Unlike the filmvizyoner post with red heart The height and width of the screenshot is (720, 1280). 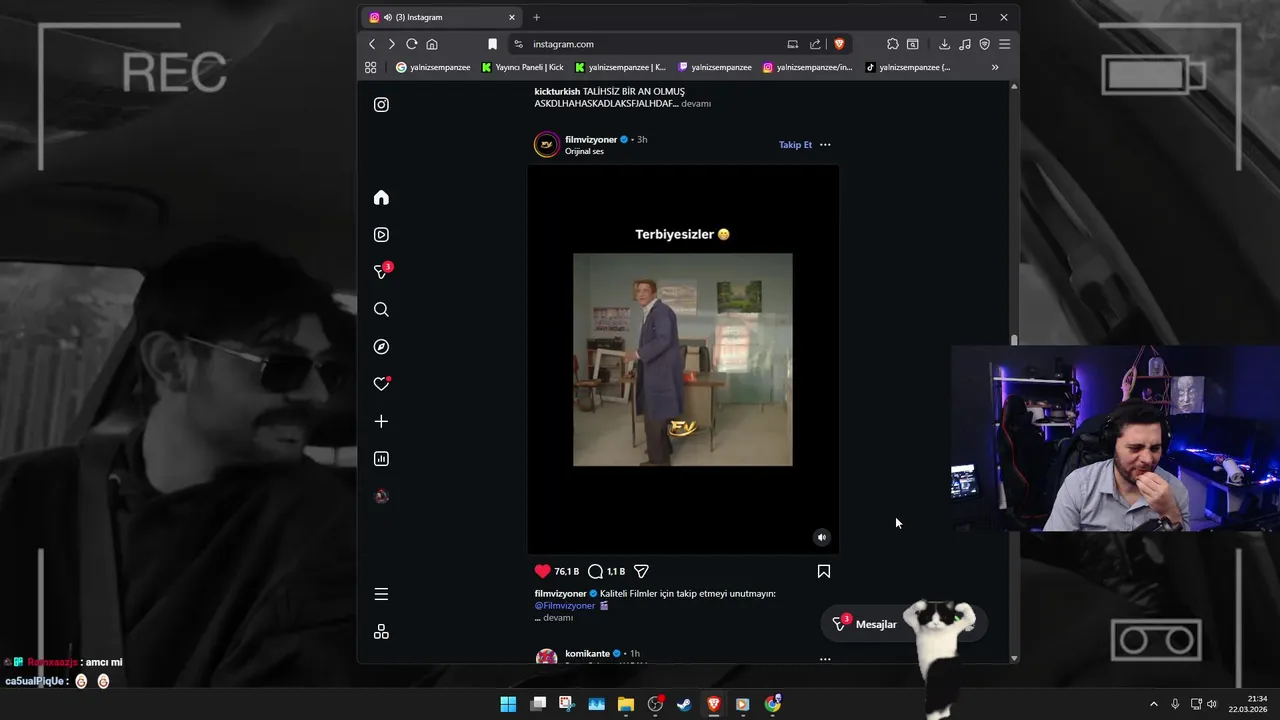click(x=542, y=571)
